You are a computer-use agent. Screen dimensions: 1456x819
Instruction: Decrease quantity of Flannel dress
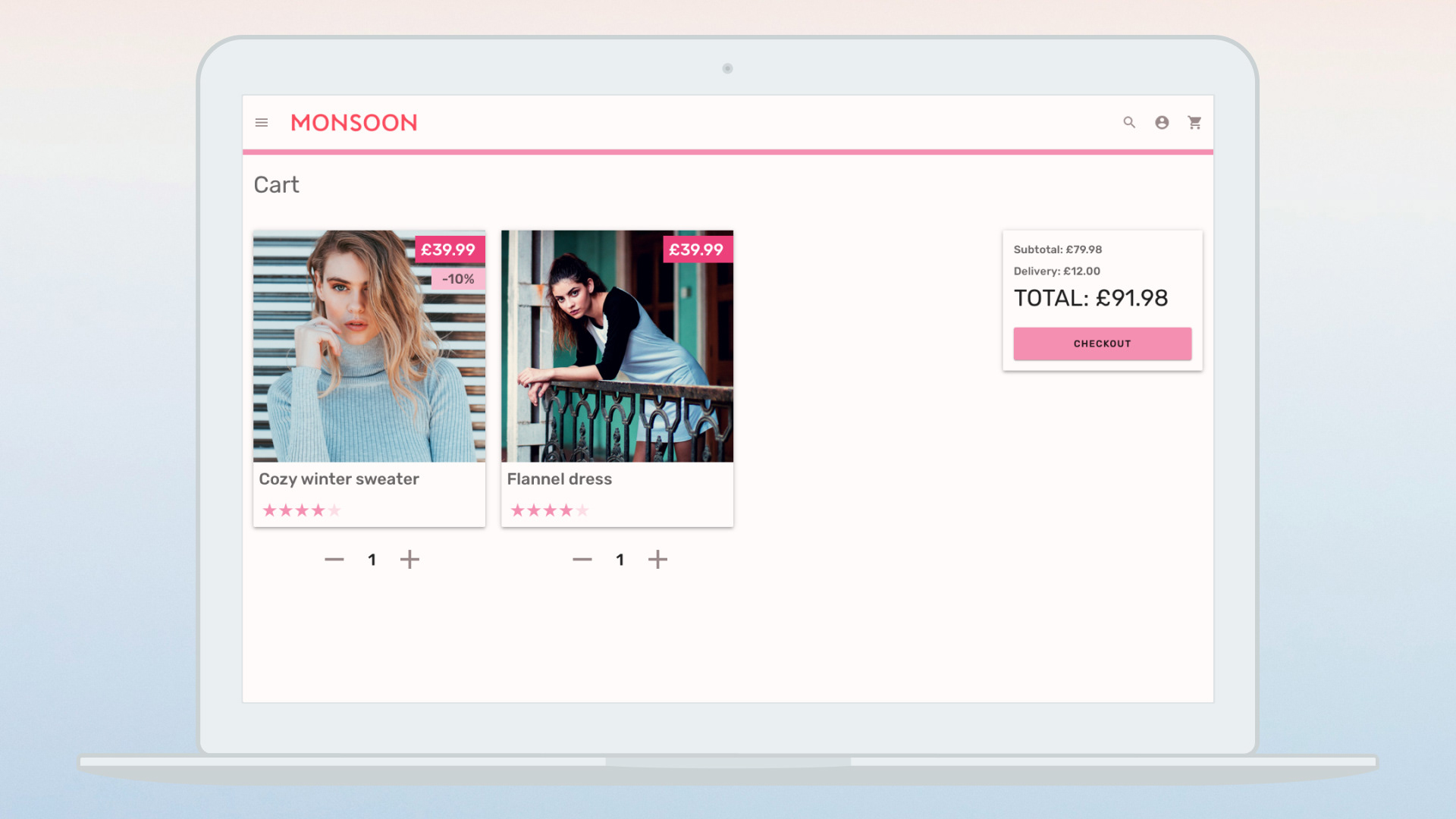(x=582, y=560)
